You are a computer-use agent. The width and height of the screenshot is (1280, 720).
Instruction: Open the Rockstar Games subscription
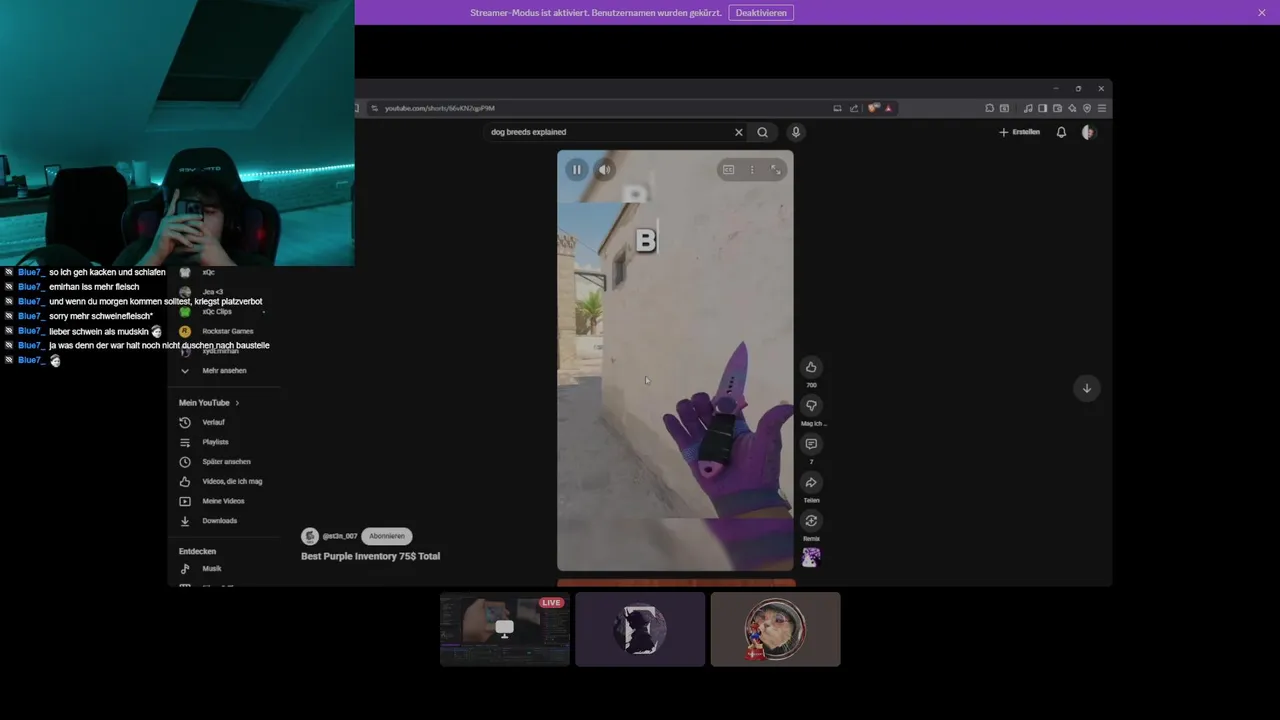coord(217,331)
